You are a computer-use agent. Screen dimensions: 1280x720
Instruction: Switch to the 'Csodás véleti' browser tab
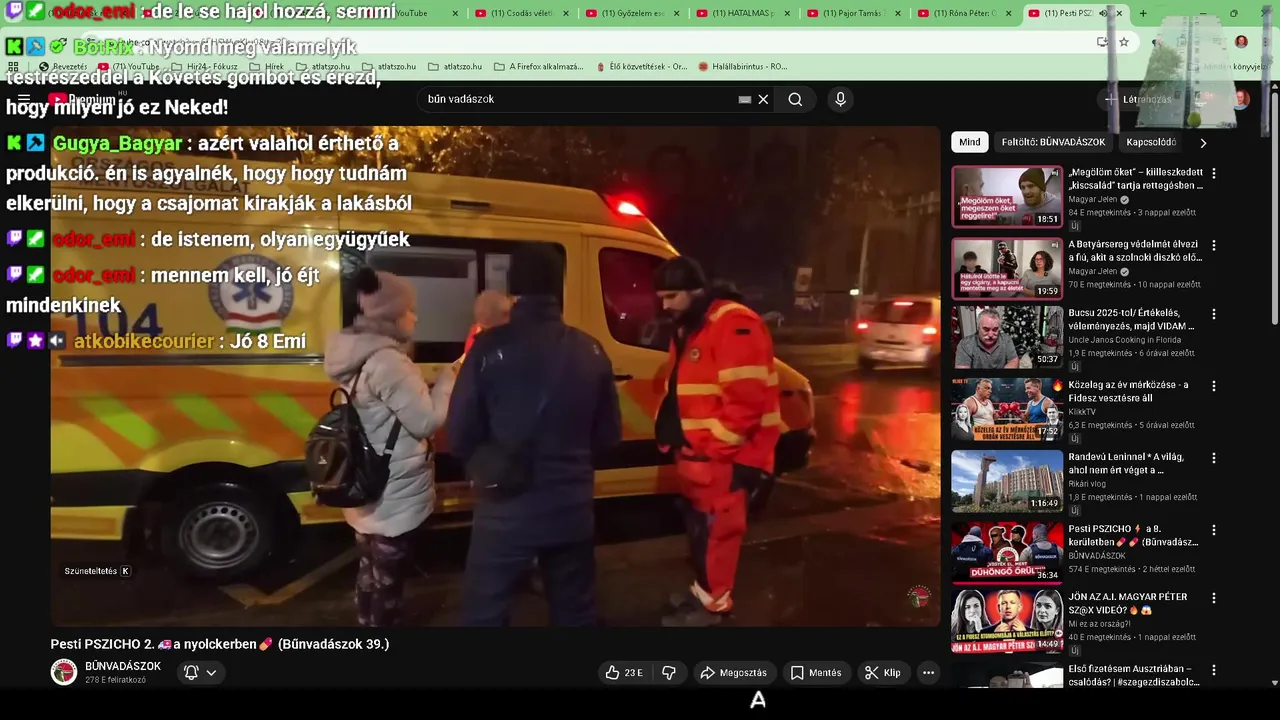click(520, 13)
